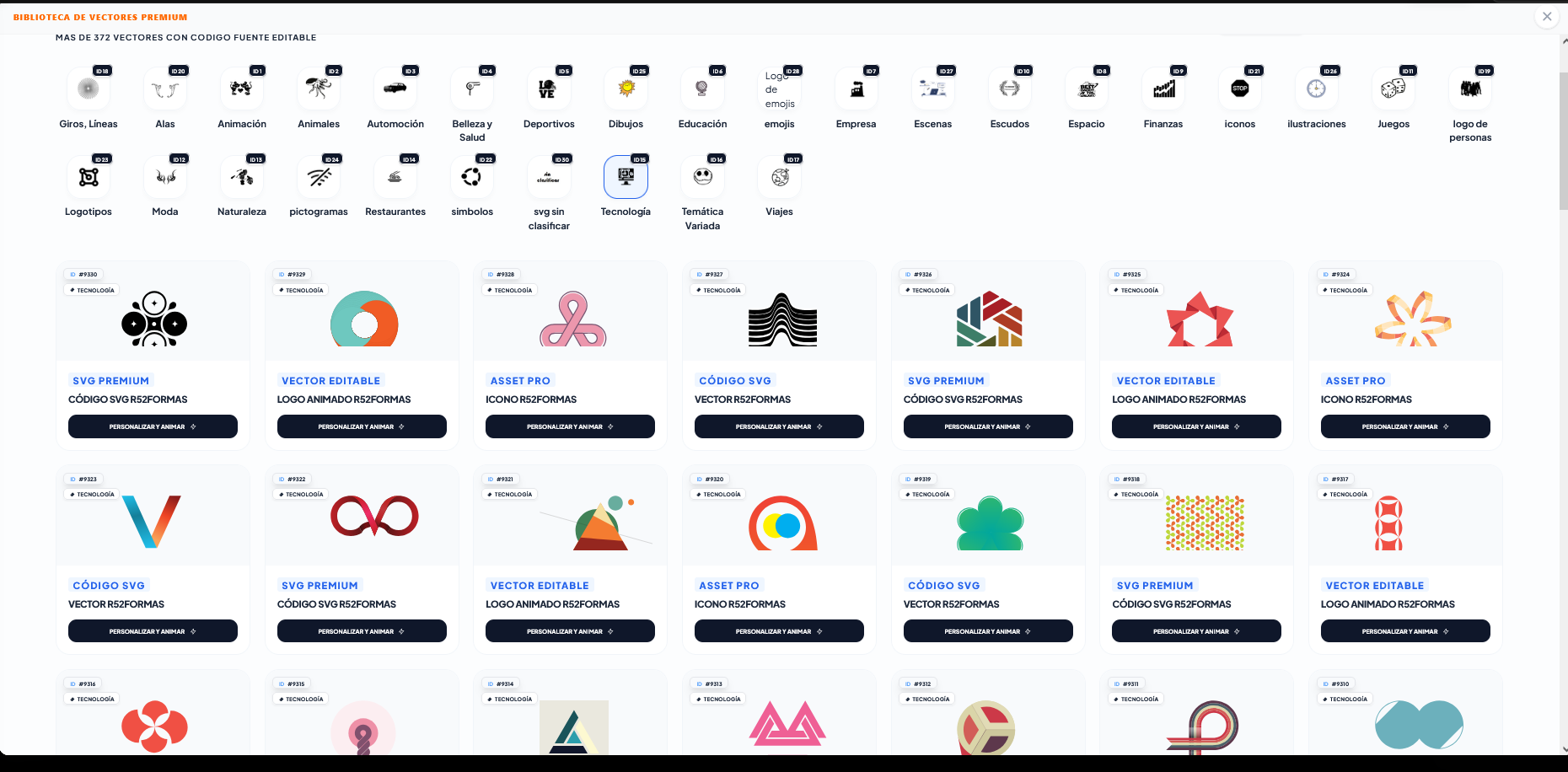Select the Dibujos sun category icon

coord(626,88)
